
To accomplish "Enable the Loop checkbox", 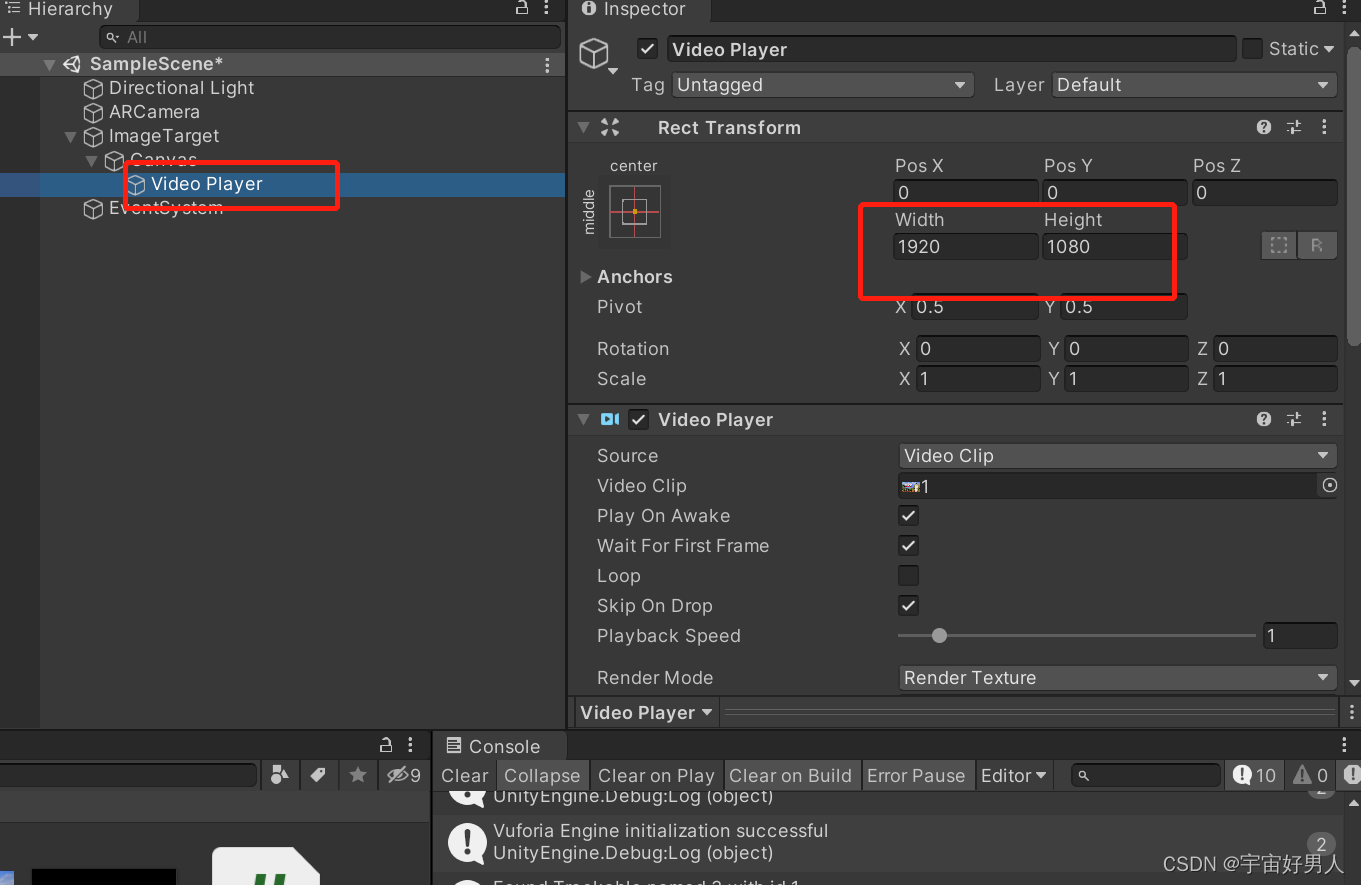I will click(908, 576).
